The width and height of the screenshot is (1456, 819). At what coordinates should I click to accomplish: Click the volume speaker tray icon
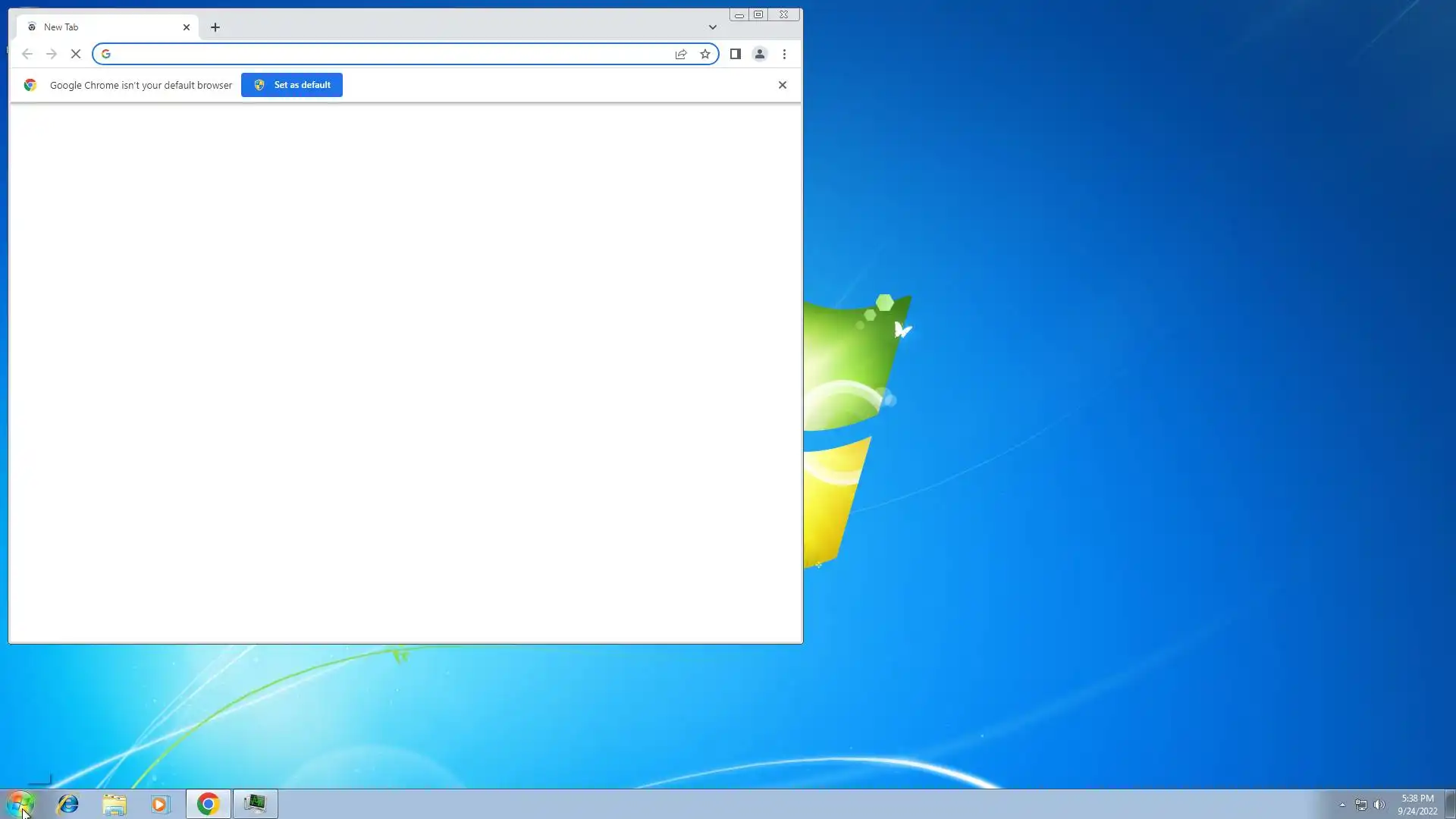(1379, 805)
